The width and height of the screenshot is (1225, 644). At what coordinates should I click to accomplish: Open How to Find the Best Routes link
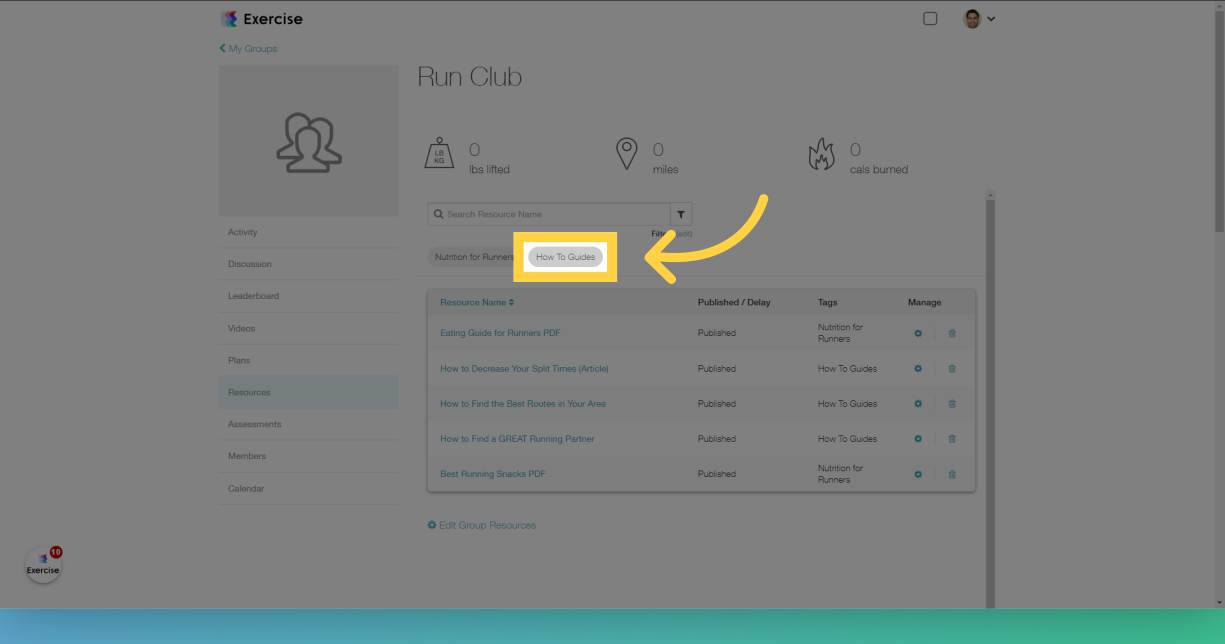pos(523,404)
